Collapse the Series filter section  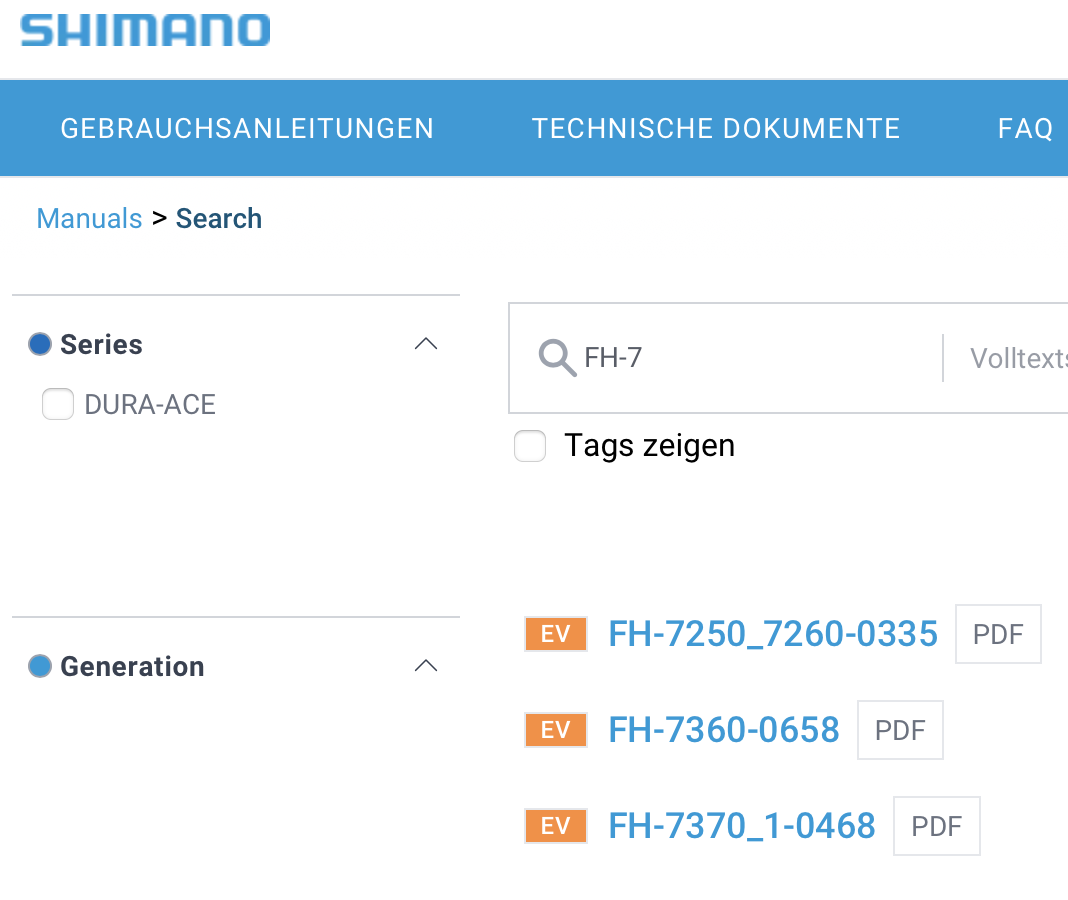[426, 344]
